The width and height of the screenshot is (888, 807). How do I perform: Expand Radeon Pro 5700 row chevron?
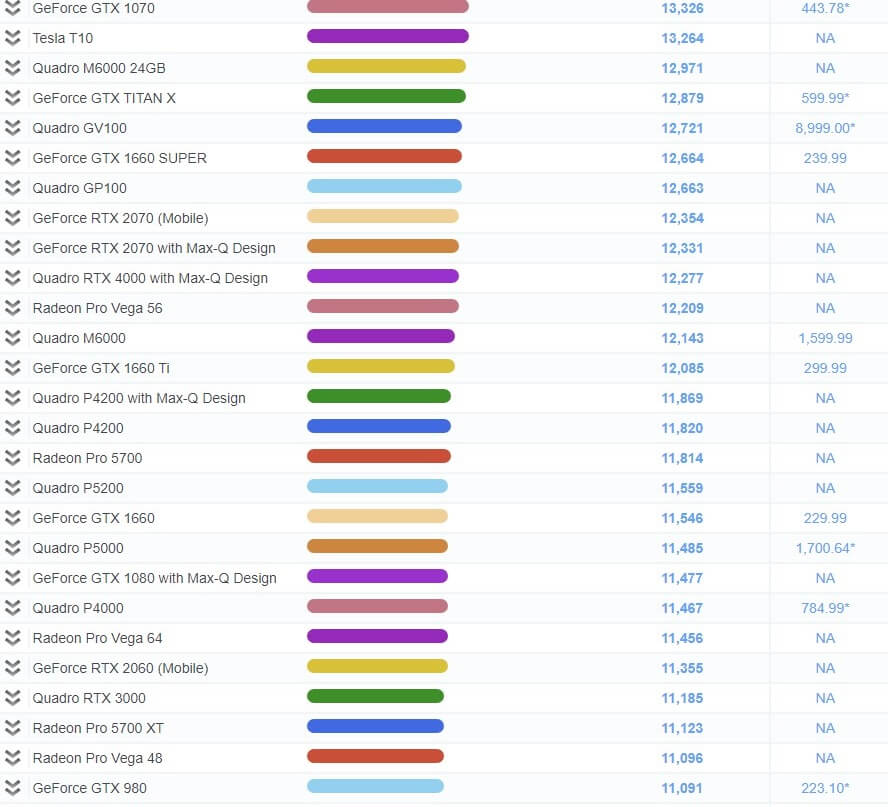coord(12,458)
